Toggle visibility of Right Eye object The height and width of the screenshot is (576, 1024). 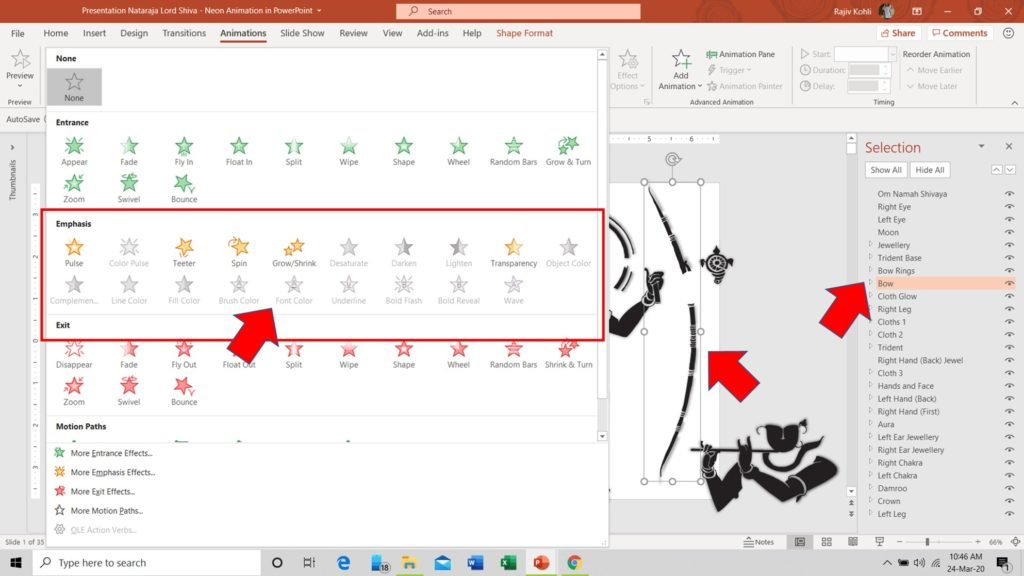click(x=1009, y=206)
